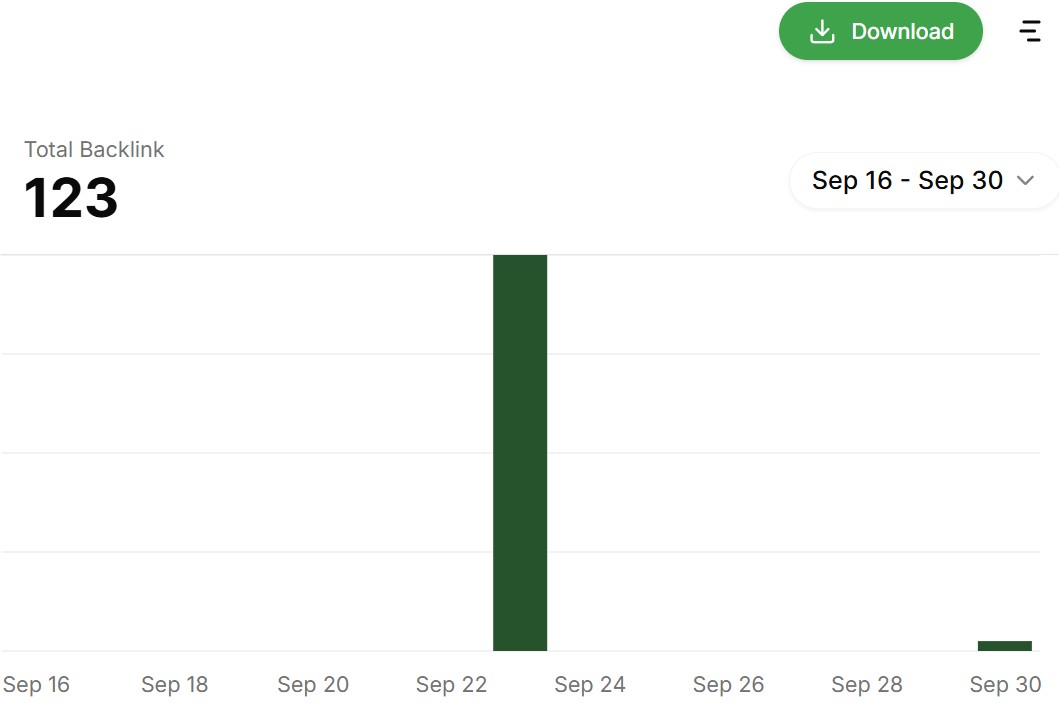This screenshot has width=1059, height=703.
Task: Click the download arrow icon
Action: tap(822, 32)
